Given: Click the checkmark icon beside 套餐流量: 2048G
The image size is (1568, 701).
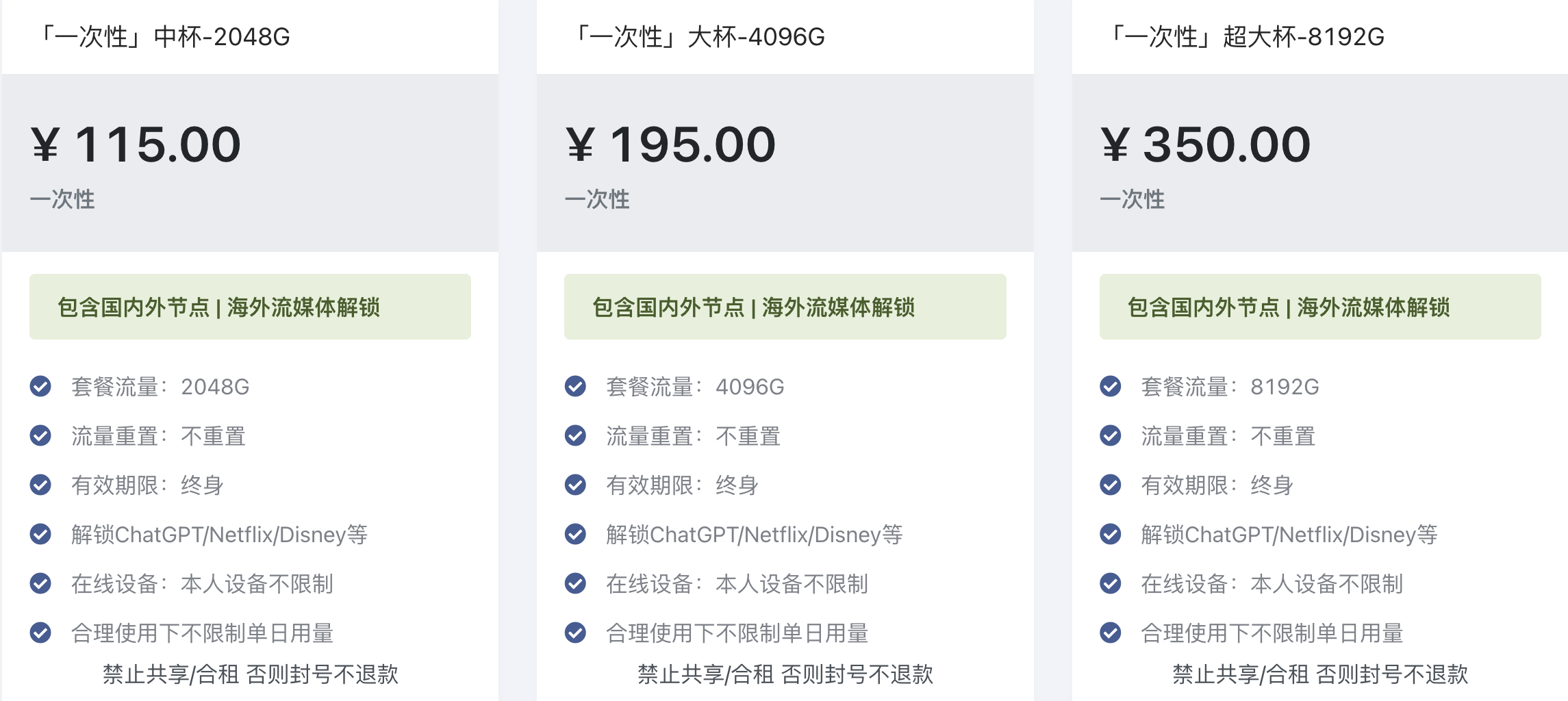Looking at the screenshot, I should [40, 387].
